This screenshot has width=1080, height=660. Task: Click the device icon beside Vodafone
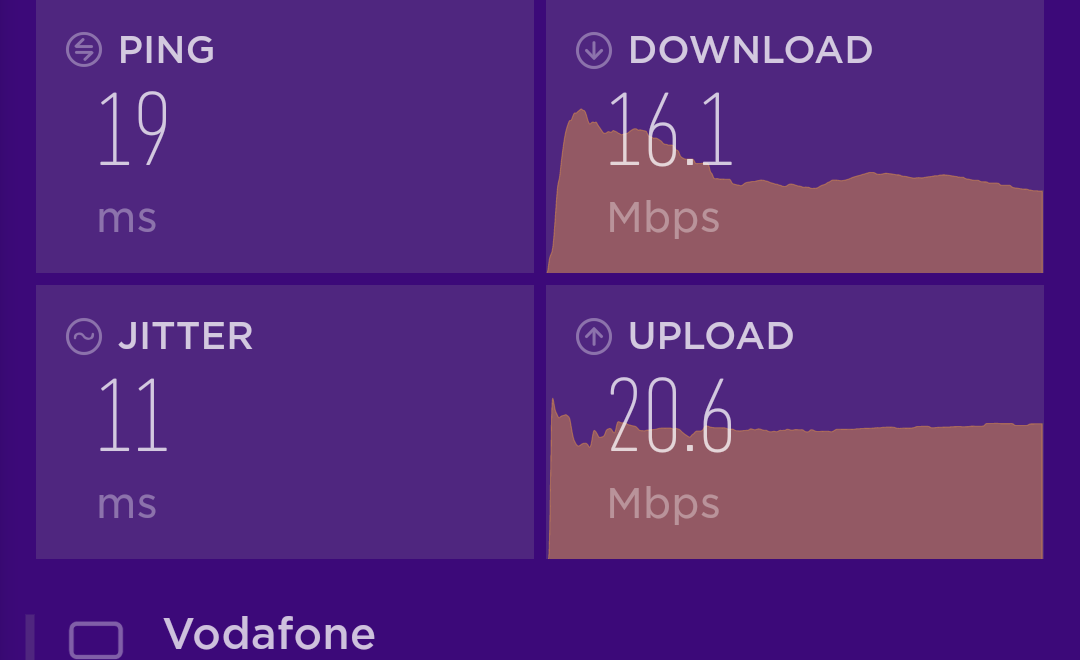tap(96, 640)
